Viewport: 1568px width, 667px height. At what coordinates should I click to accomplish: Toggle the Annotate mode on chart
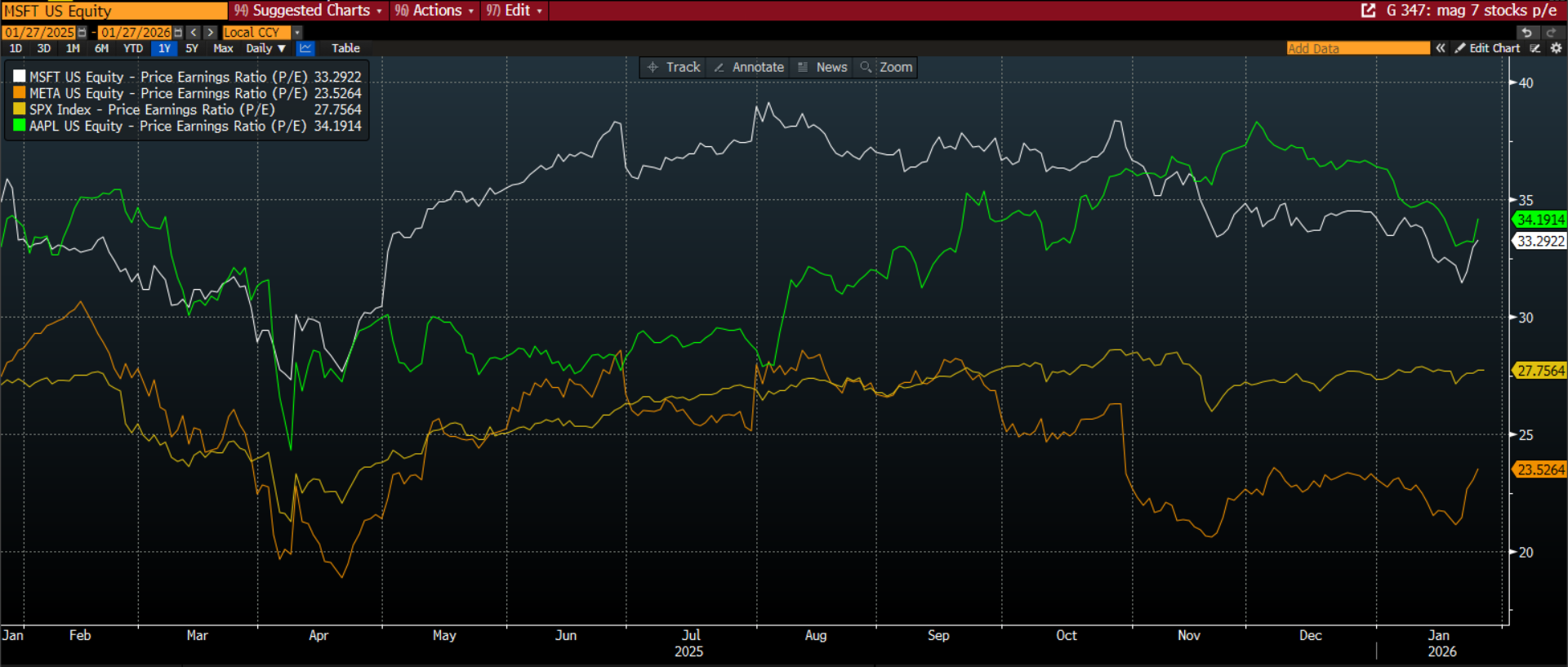749,67
